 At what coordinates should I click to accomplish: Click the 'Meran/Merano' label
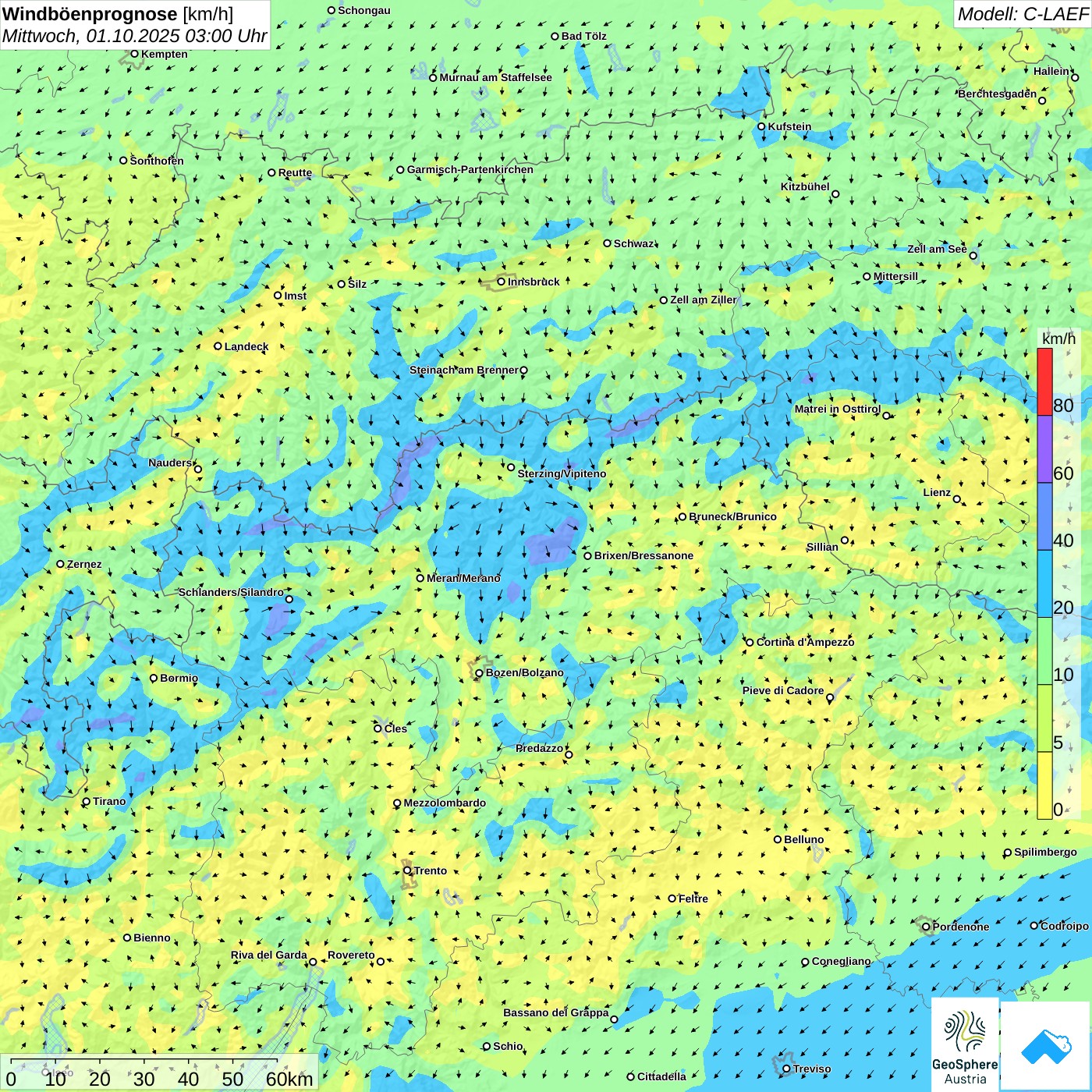tap(463, 578)
